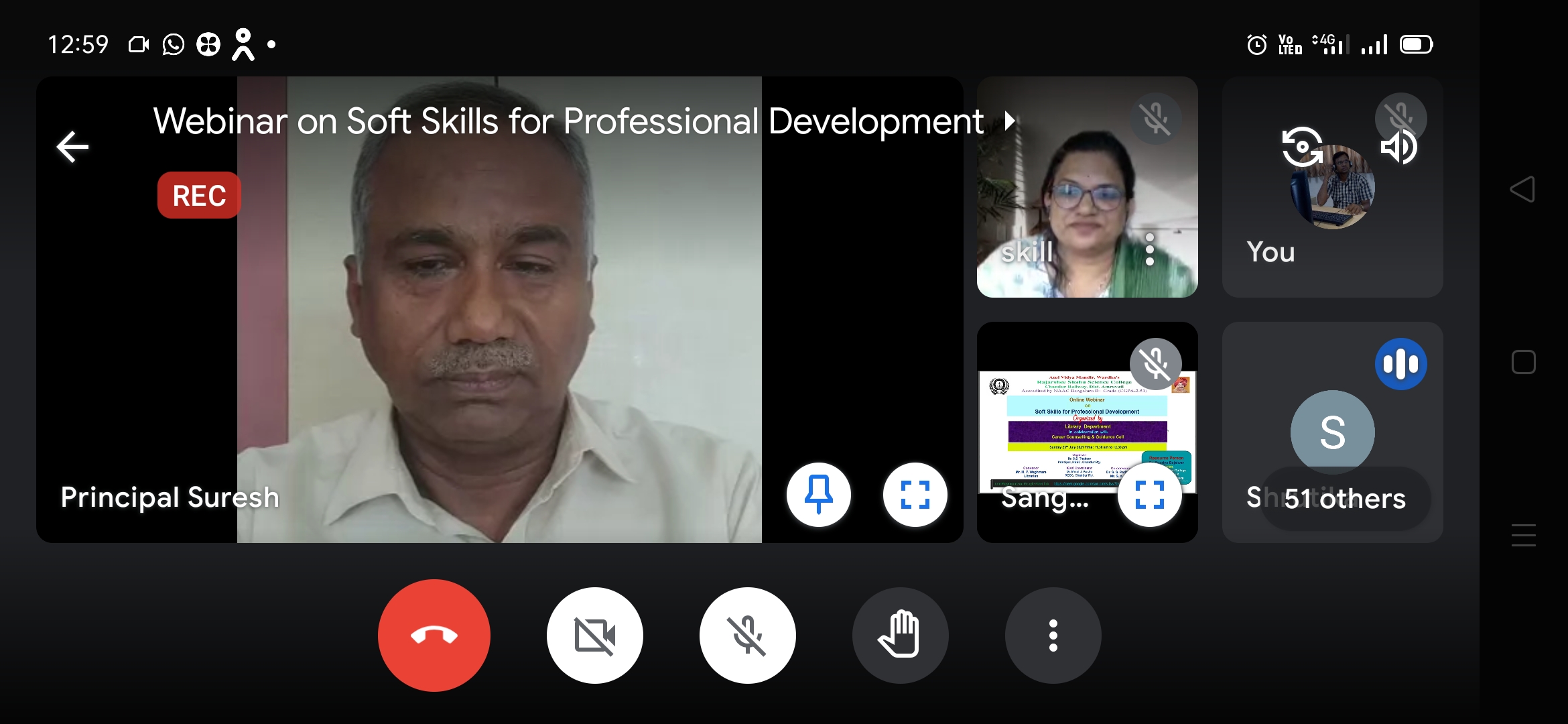Open the three-dot more options menu
Viewport: 1568px width, 724px height.
point(1053,635)
